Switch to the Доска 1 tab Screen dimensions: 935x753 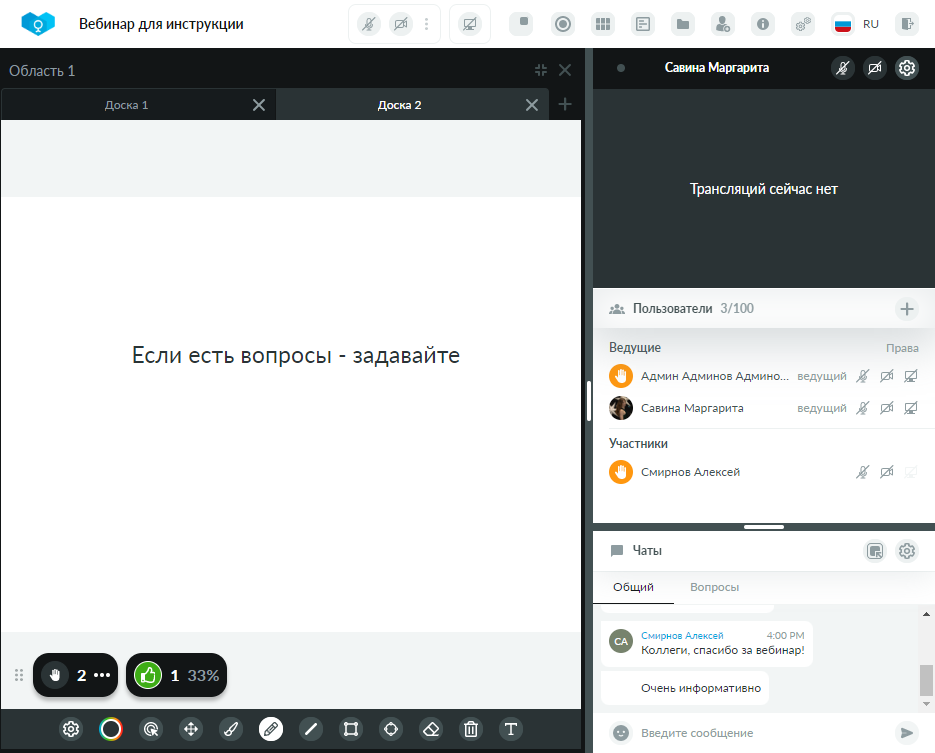(126, 105)
